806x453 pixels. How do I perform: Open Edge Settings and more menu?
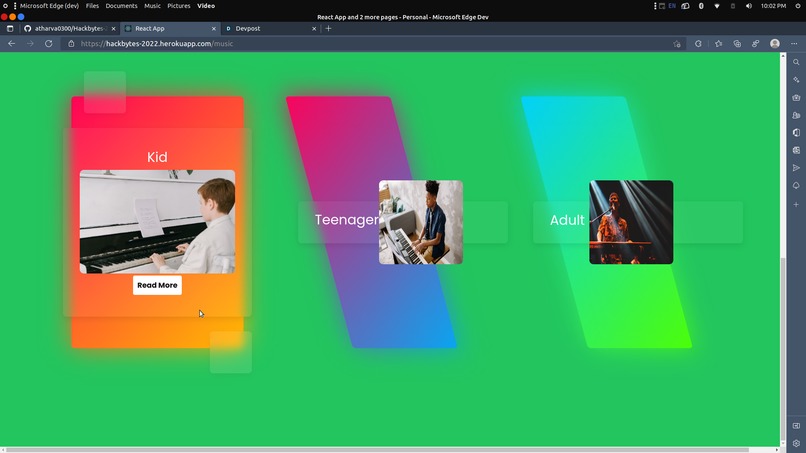[x=794, y=44]
